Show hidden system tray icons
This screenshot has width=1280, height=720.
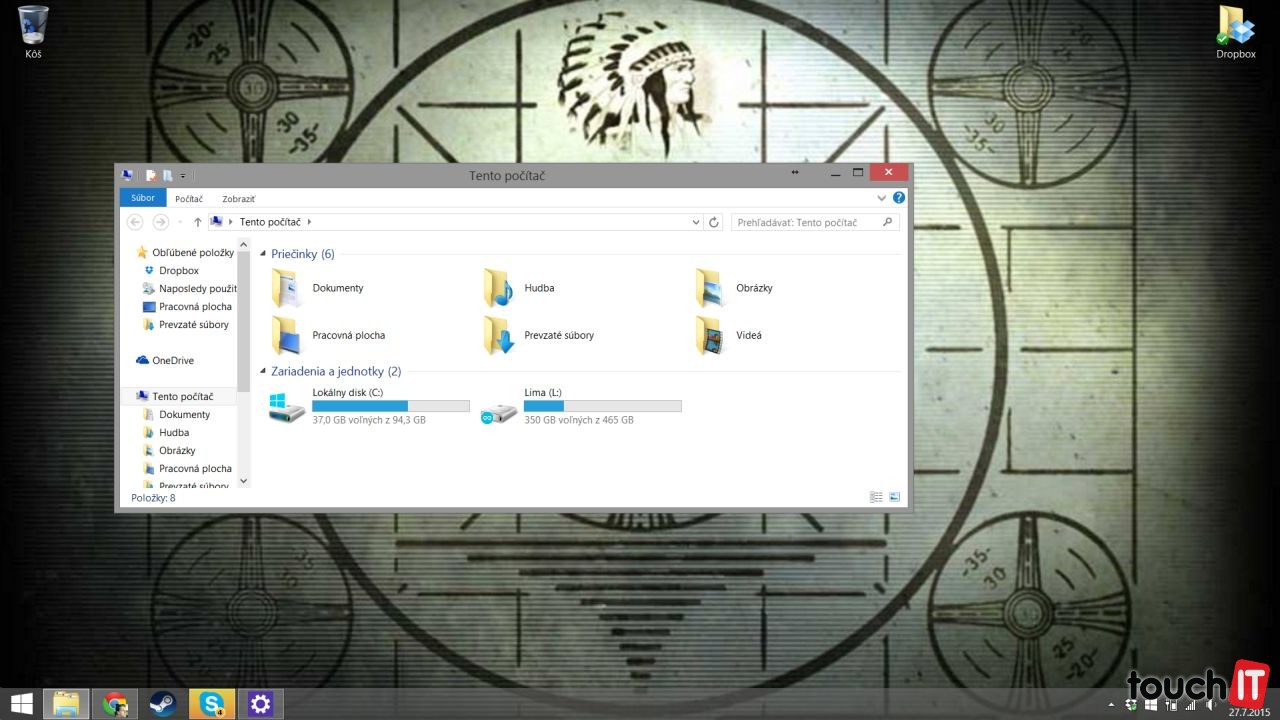[1111, 705]
